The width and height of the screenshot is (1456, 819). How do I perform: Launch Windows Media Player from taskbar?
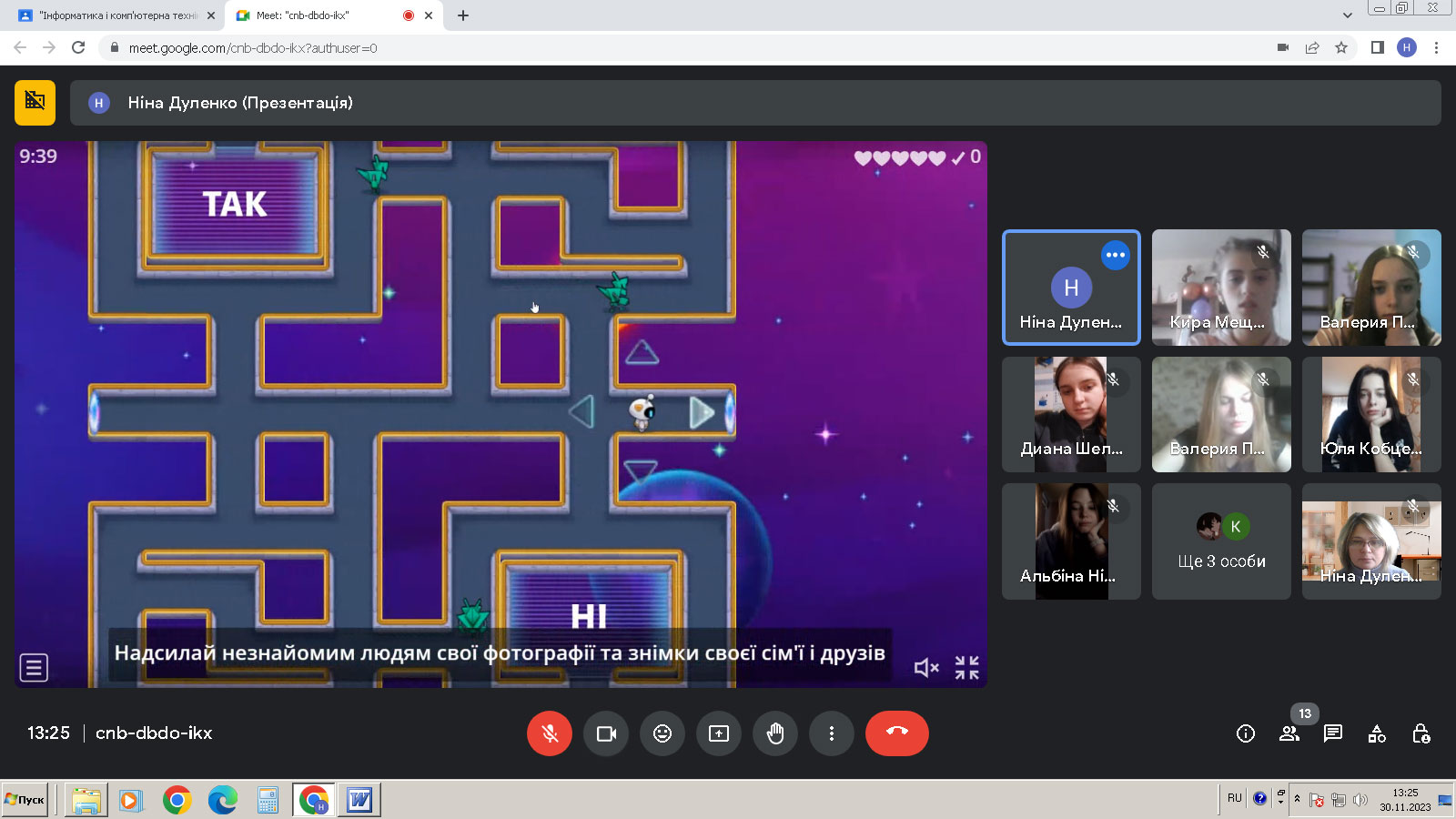[x=131, y=800]
